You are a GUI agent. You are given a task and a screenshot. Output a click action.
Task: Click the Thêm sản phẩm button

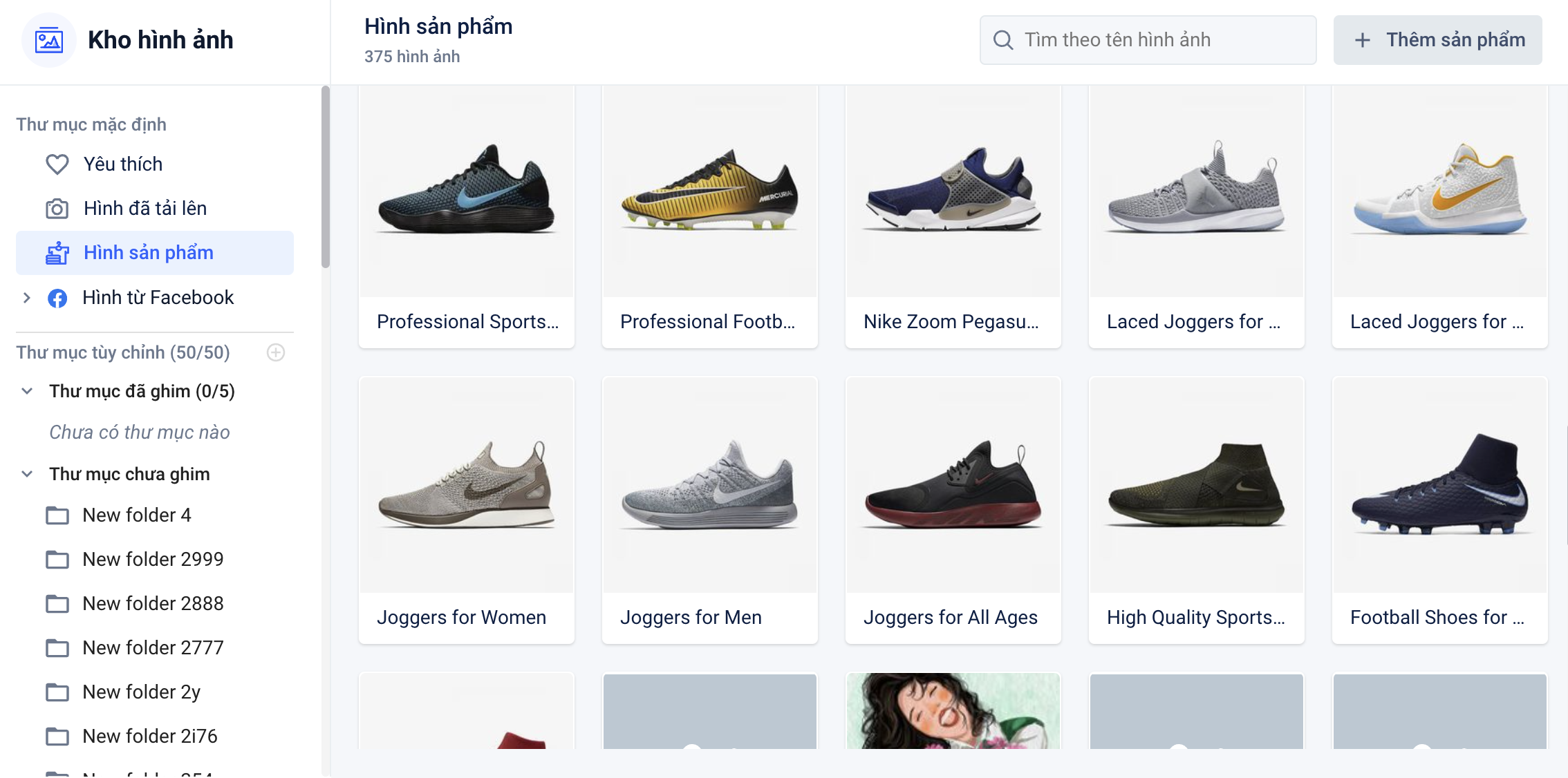pos(1437,40)
